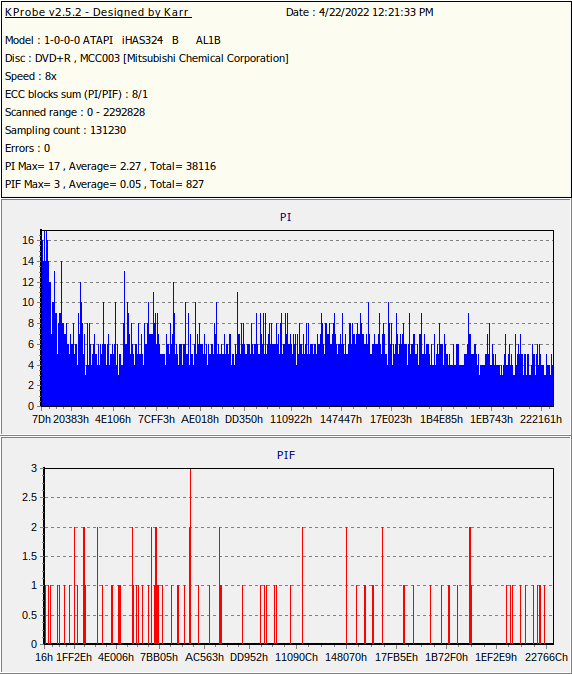Click PI axis label 7CFF3h
The image size is (572, 674).
pyautogui.click(x=156, y=419)
